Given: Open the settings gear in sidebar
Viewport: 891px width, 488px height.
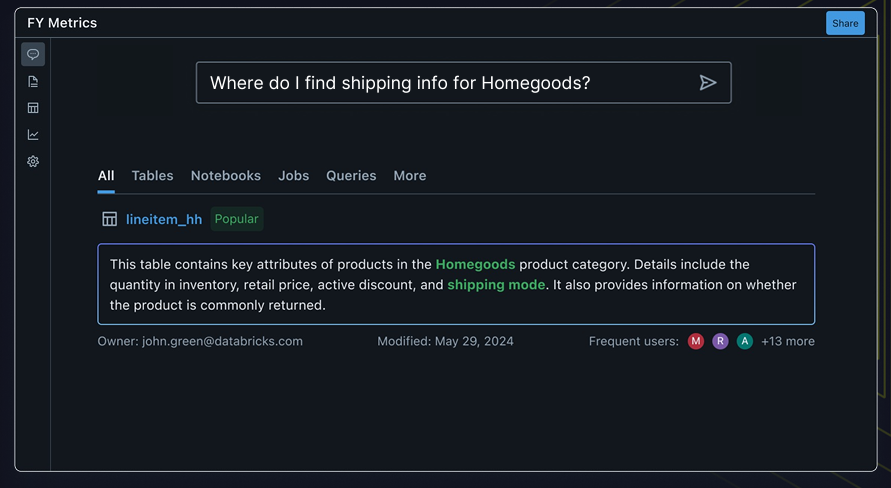Looking at the screenshot, I should click(33, 161).
